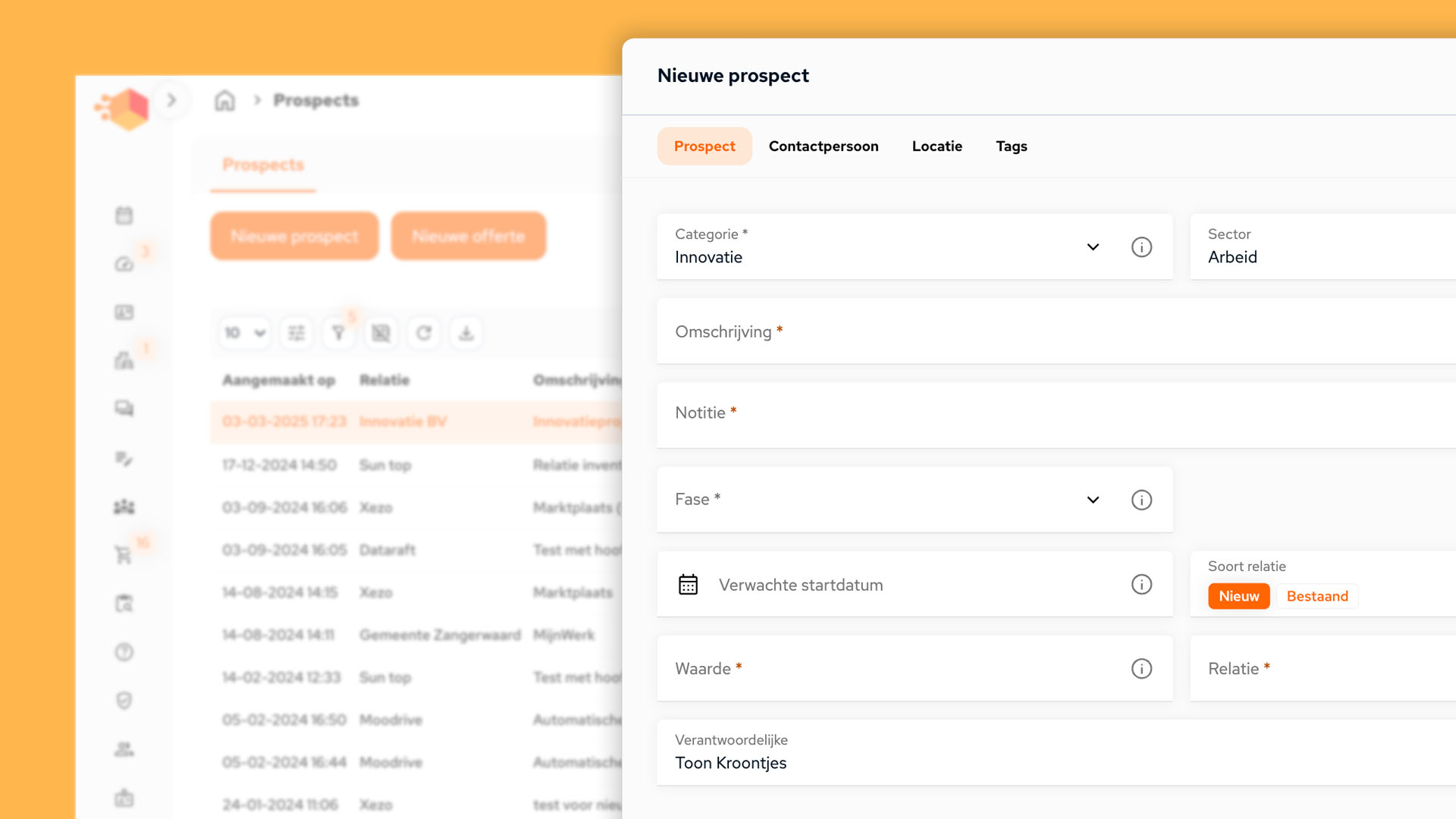The width and height of the screenshot is (1456, 819).
Task: Open the Categorie dropdown
Action: coord(1093,246)
